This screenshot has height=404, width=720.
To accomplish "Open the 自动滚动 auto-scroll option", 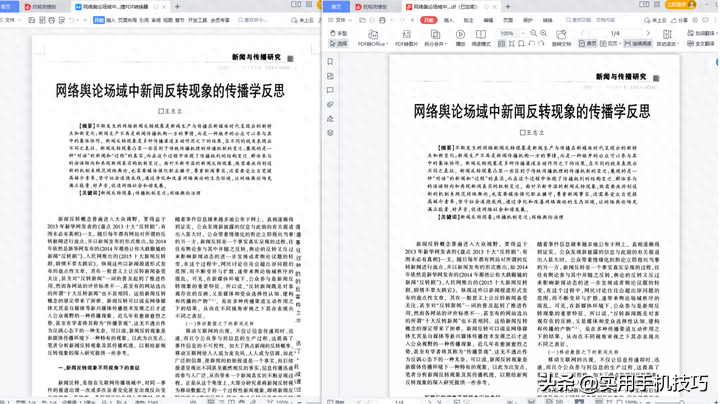I will pos(667,38).
